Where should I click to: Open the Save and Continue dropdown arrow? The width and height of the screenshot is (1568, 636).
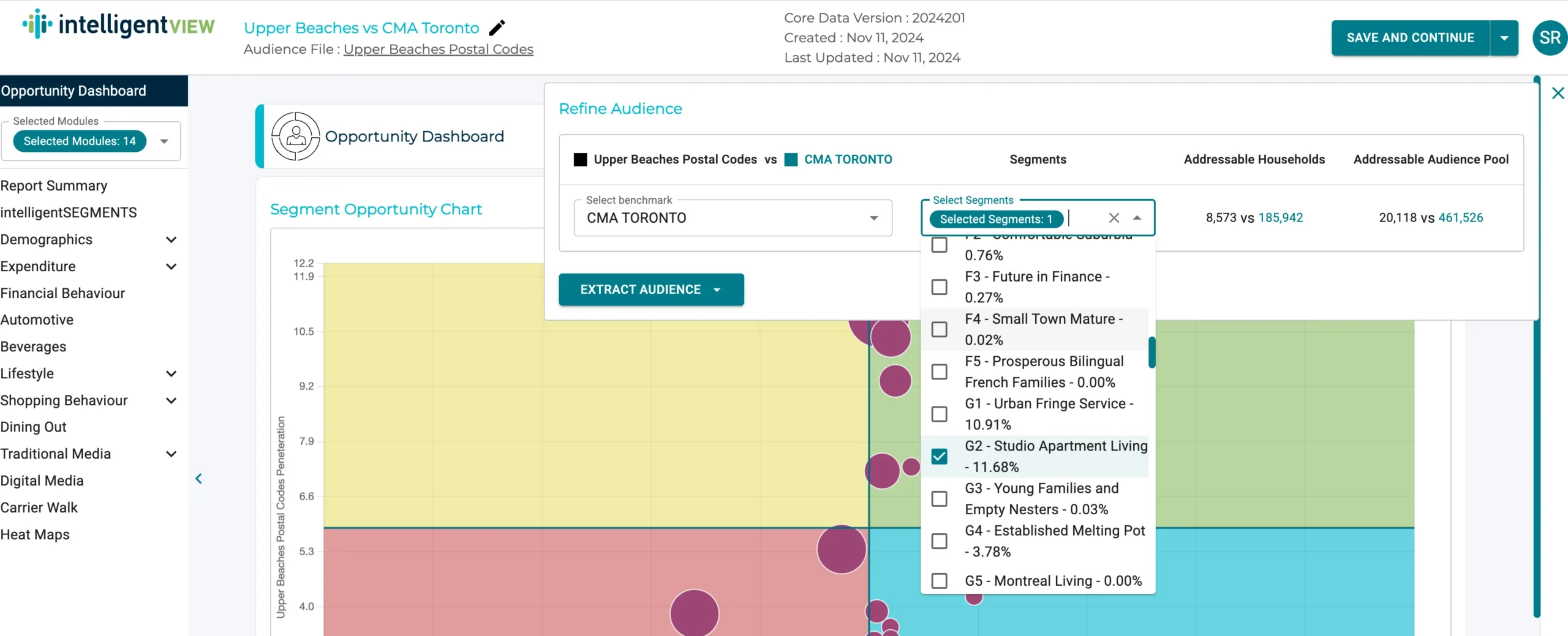coord(1504,38)
